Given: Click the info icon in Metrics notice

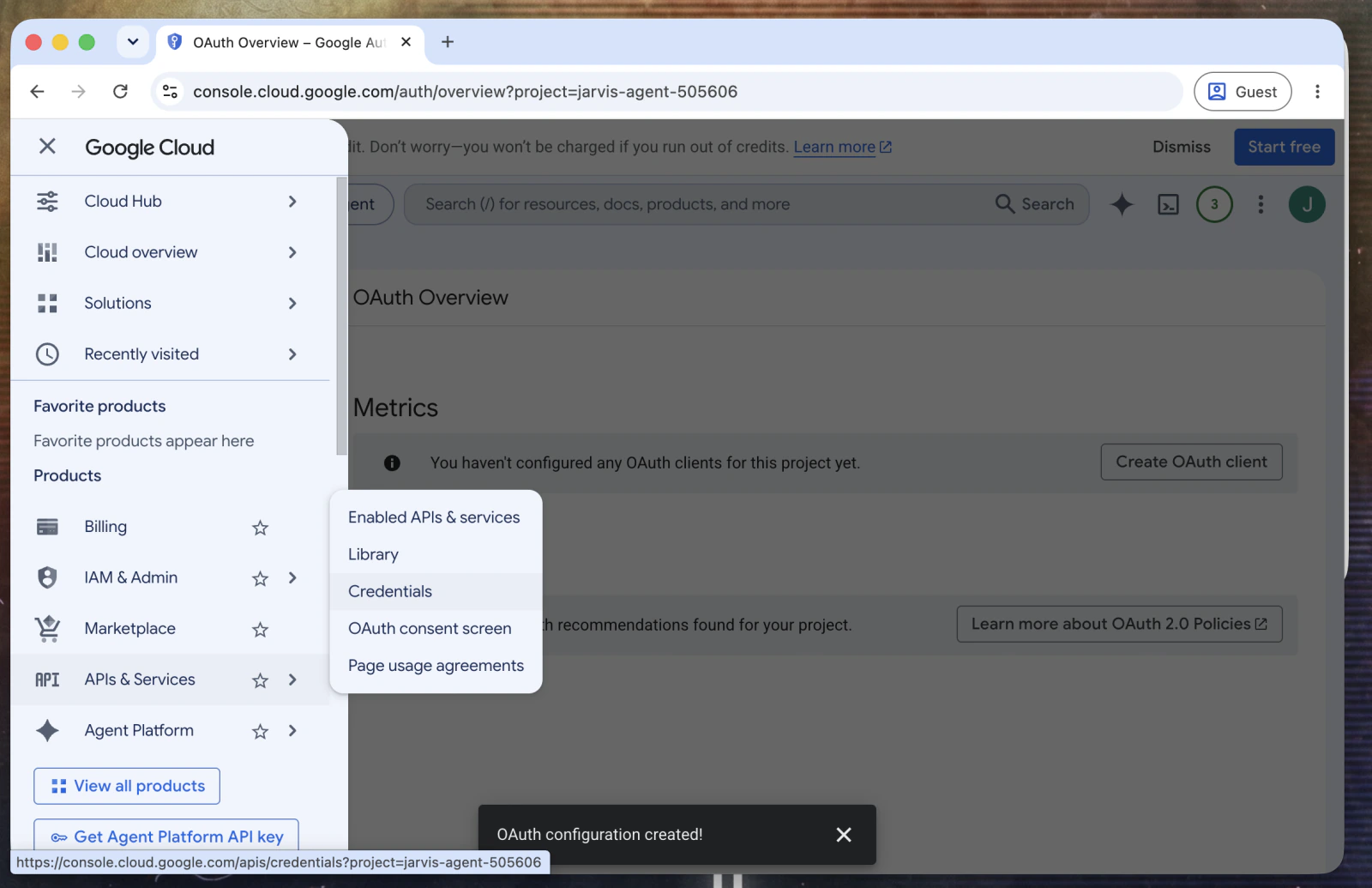Looking at the screenshot, I should click(392, 463).
